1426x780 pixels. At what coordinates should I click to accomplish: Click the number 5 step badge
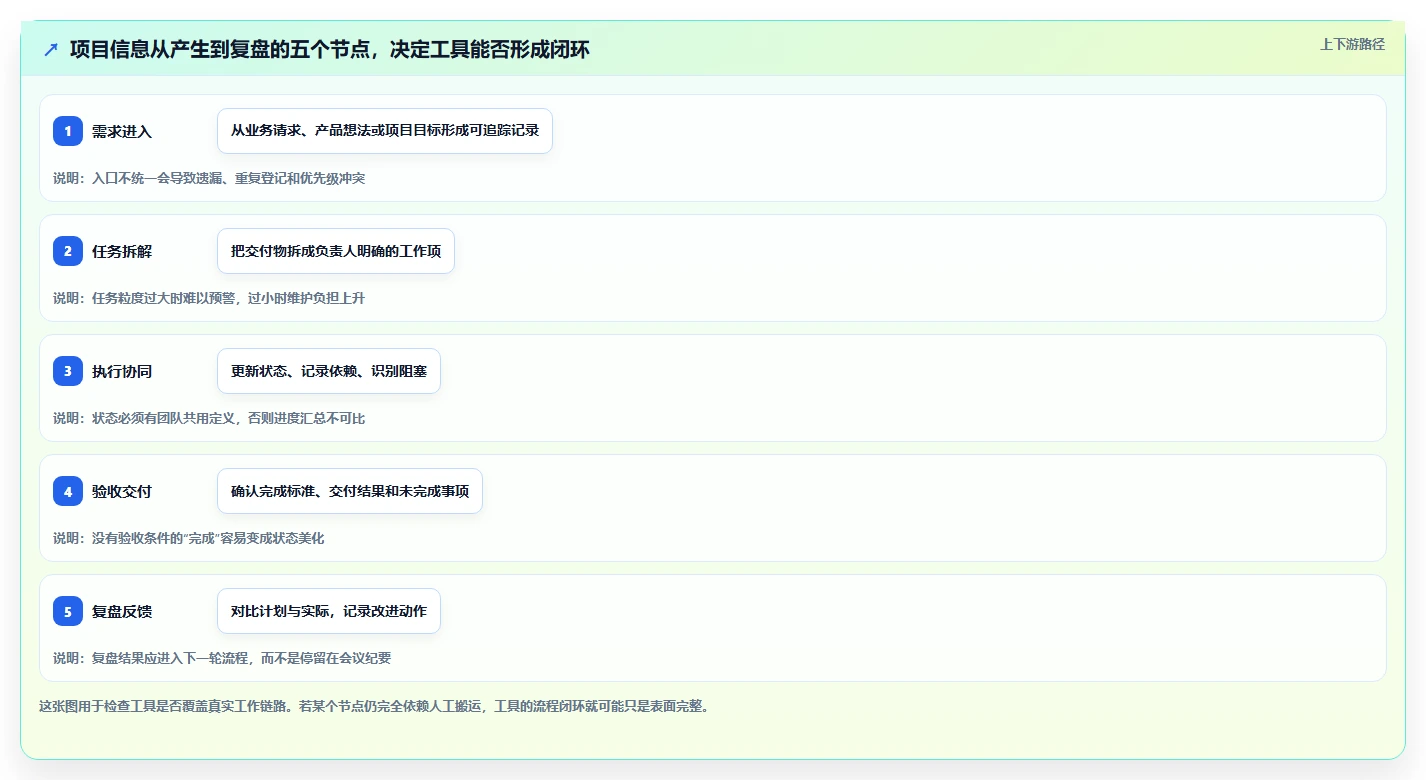tap(68, 611)
